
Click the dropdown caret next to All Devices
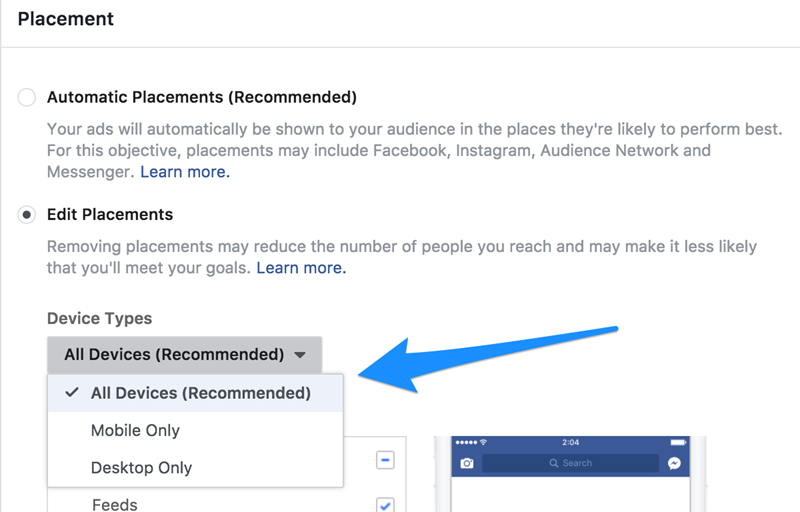[301, 355]
